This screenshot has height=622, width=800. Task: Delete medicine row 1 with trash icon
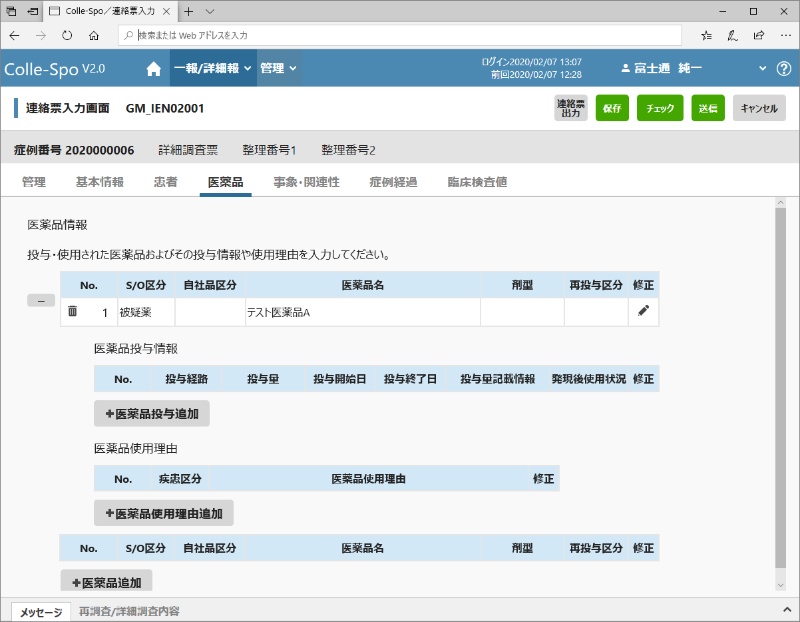click(72, 312)
